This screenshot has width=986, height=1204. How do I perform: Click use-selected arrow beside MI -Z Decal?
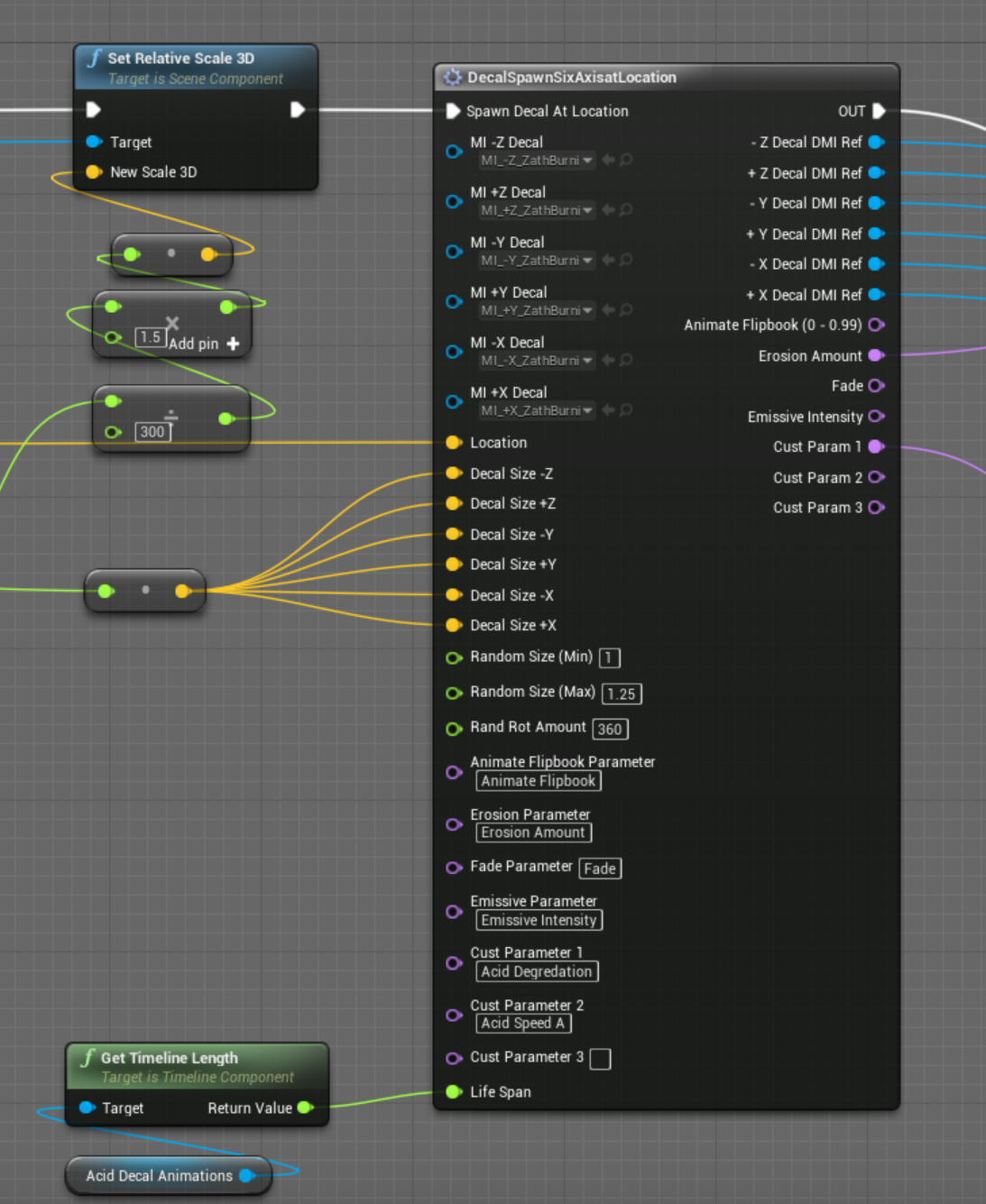609,161
